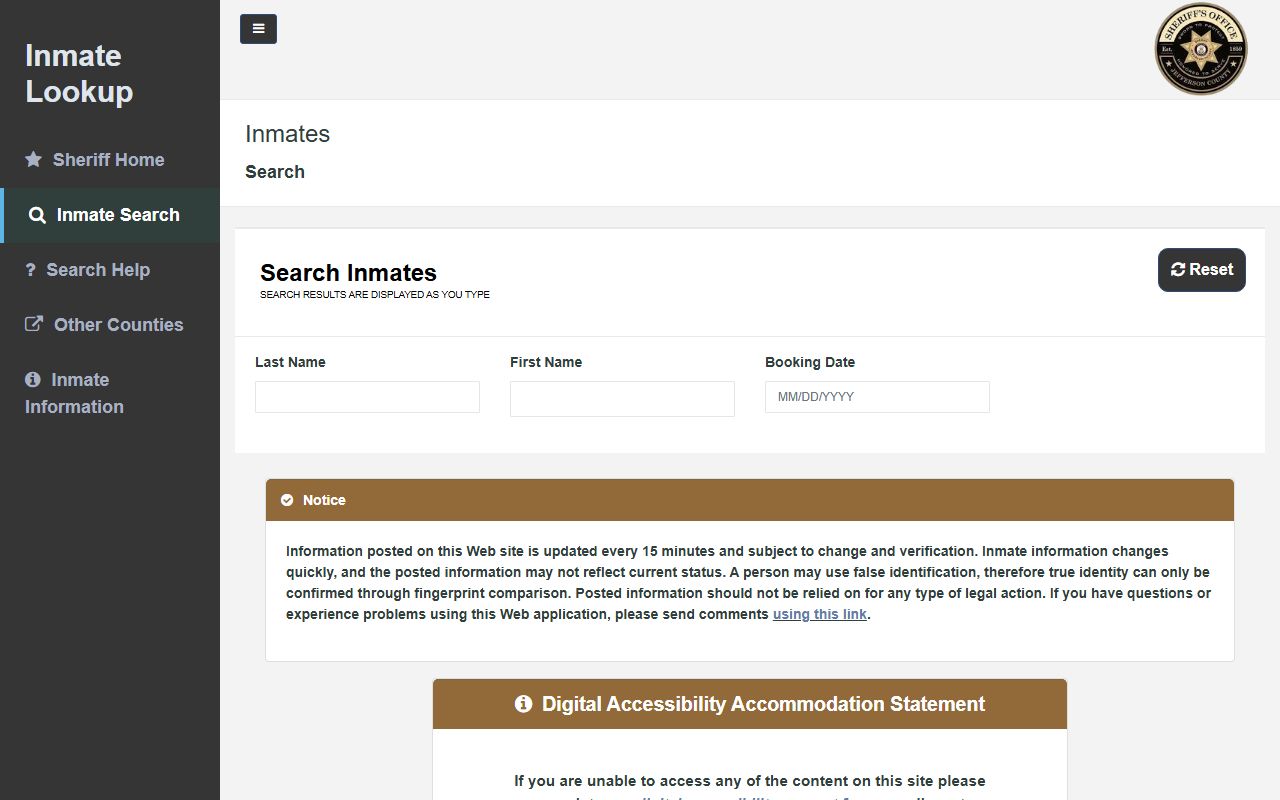Click the Search Inmates panel heading
The height and width of the screenshot is (800, 1280).
(x=348, y=273)
